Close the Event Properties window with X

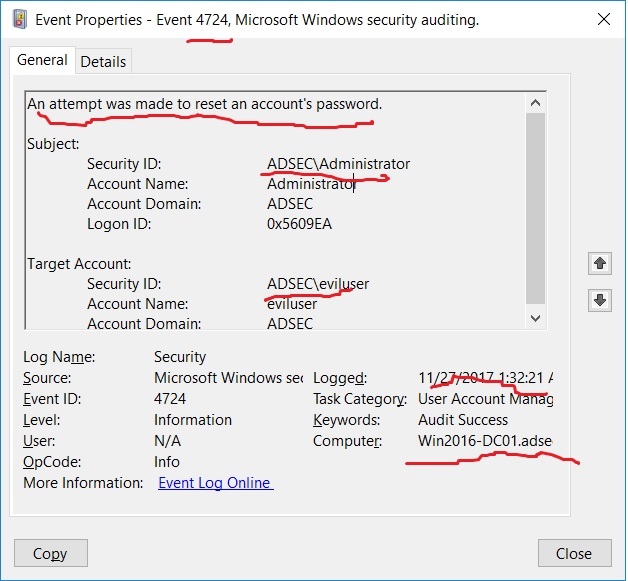[x=602, y=19]
